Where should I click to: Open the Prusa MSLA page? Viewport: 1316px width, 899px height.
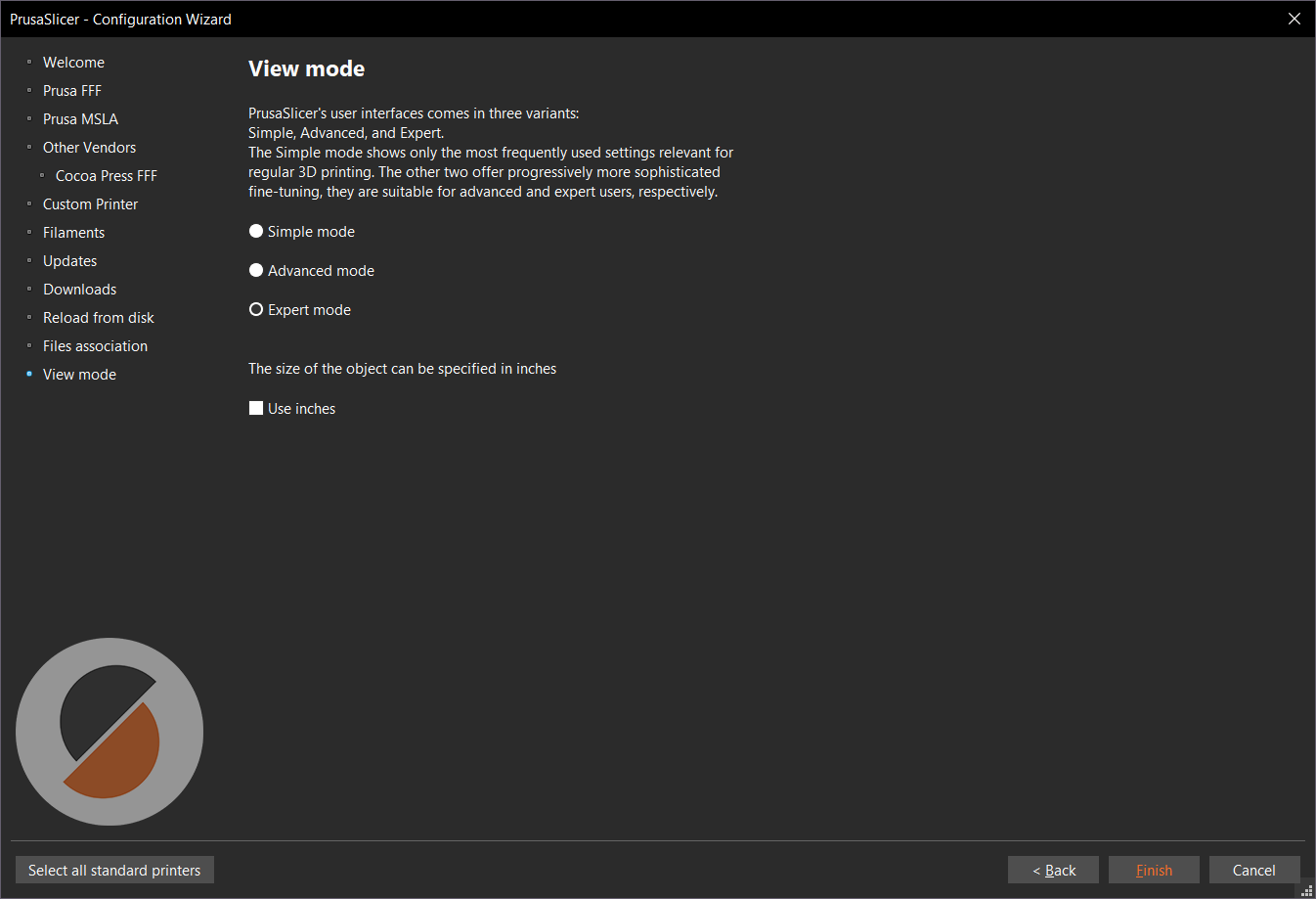coord(80,119)
